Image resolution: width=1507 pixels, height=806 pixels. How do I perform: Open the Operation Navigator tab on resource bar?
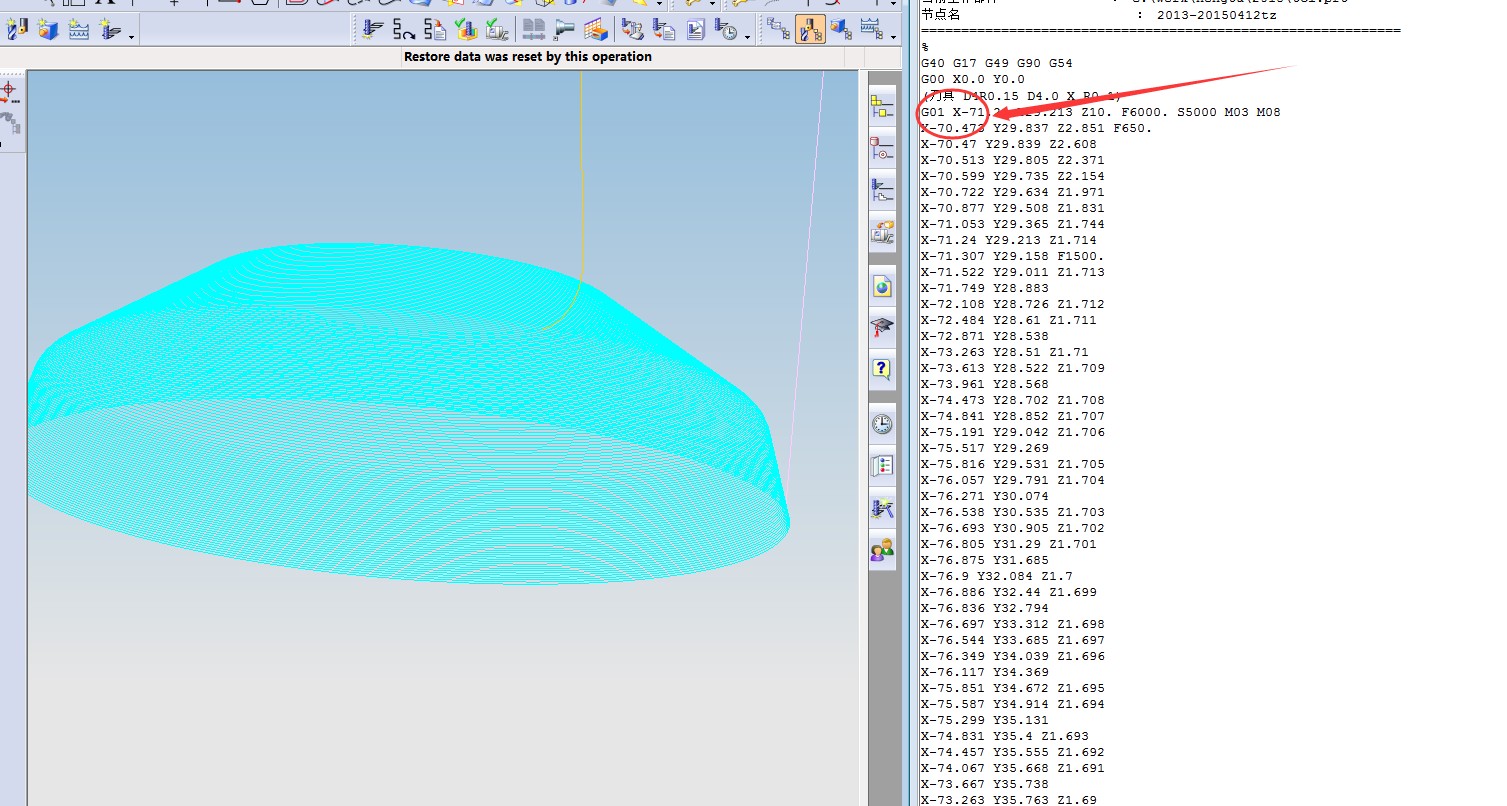coord(882,190)
